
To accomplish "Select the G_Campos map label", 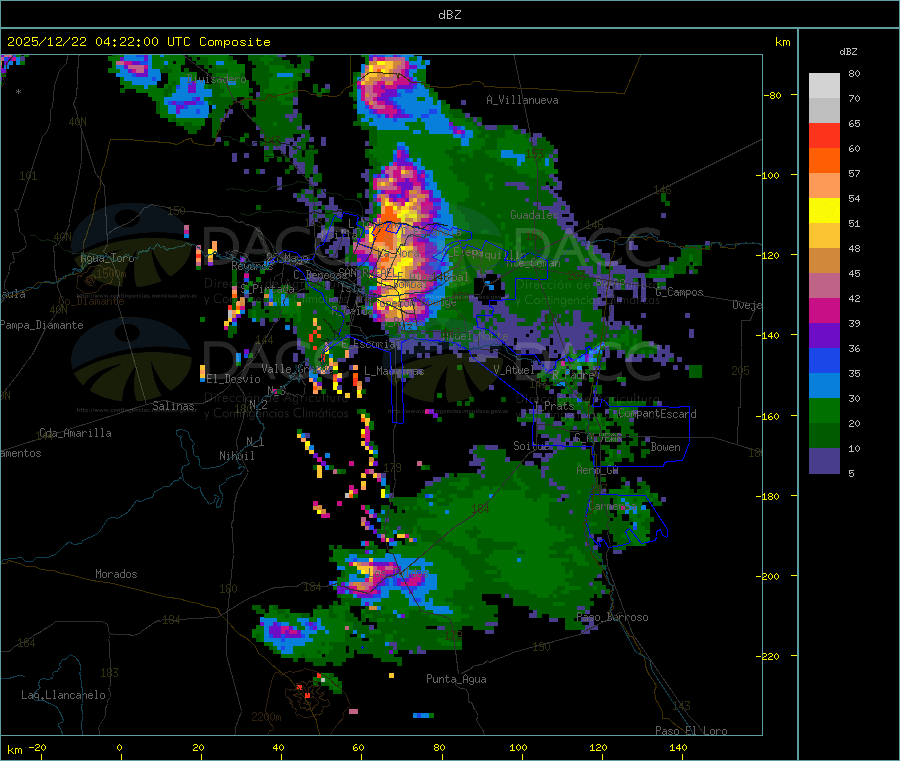I will [x=680, y=292].
